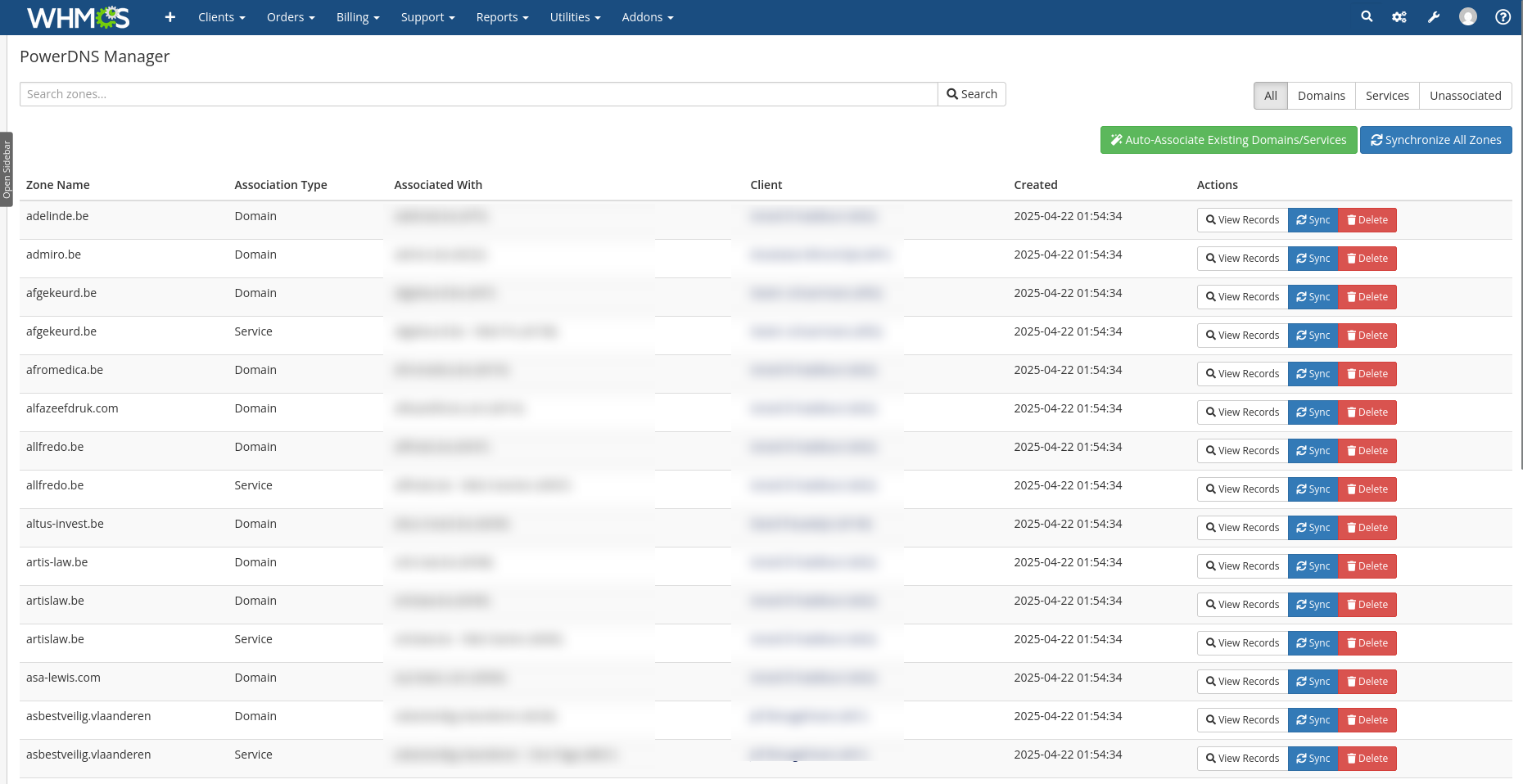Sync the asa-lewis.com zone
The image size is (1523, 784).
point(1313,682)
